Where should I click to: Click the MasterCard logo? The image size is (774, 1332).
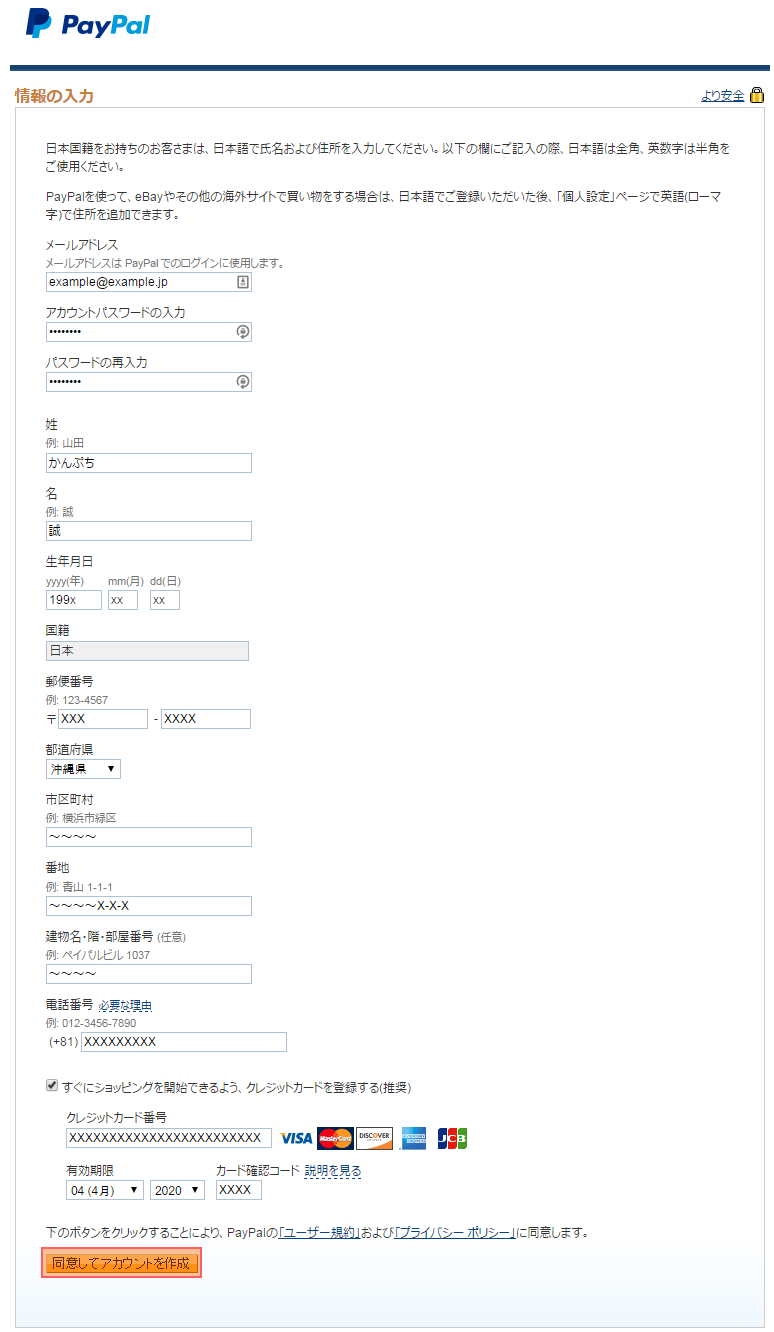[x=335, y=1139]
